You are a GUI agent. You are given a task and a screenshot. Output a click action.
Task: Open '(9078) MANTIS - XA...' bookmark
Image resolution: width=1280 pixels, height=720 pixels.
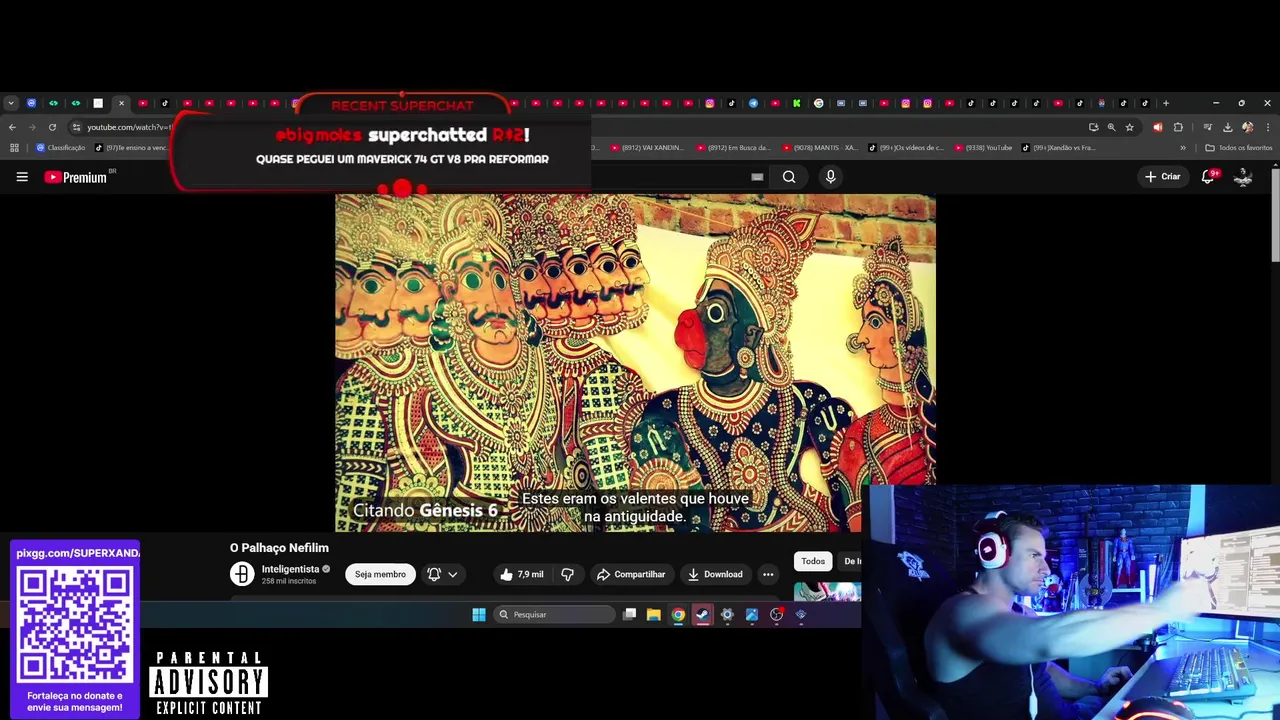pyautogui.click(x=820, y=148)
